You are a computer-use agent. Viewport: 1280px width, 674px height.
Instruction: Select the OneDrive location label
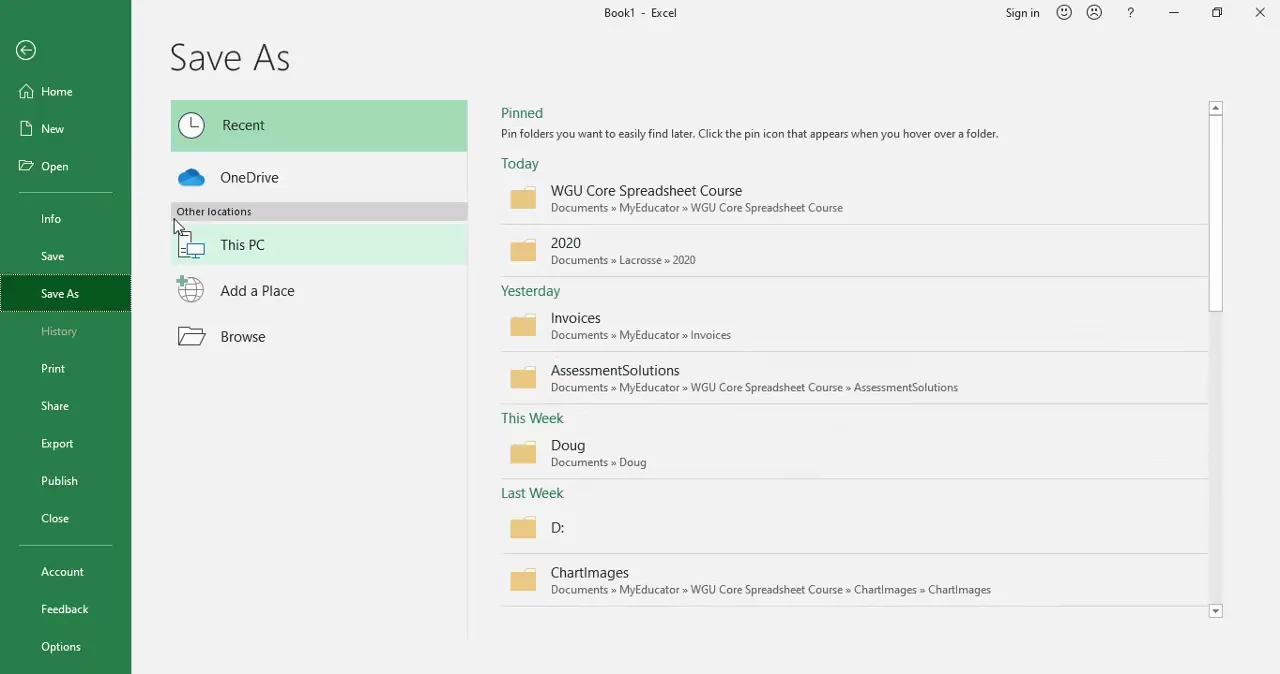pyautogui.click(x=249, y=178)
